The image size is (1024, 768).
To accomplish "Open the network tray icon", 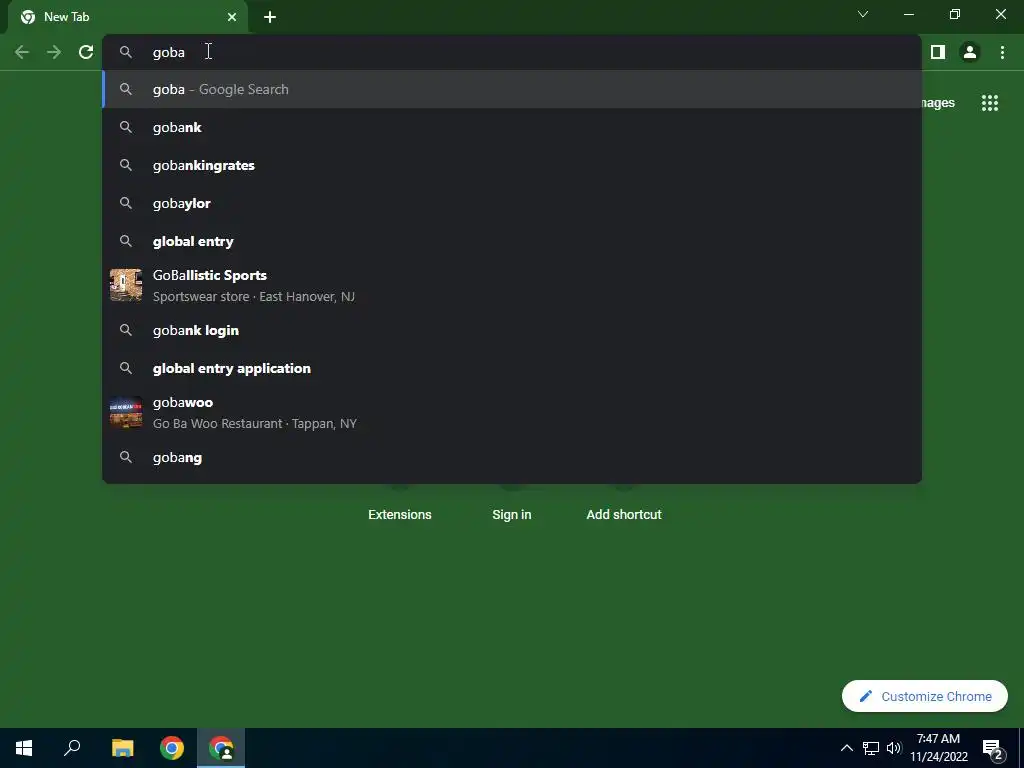I will click(x=871, y=748).
